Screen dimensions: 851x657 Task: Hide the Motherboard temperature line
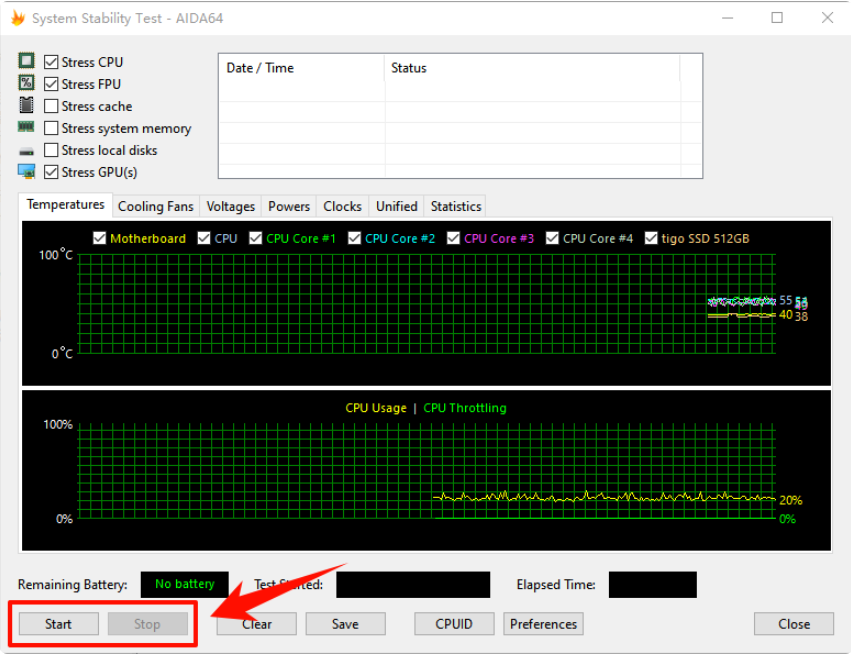[99, 238]
